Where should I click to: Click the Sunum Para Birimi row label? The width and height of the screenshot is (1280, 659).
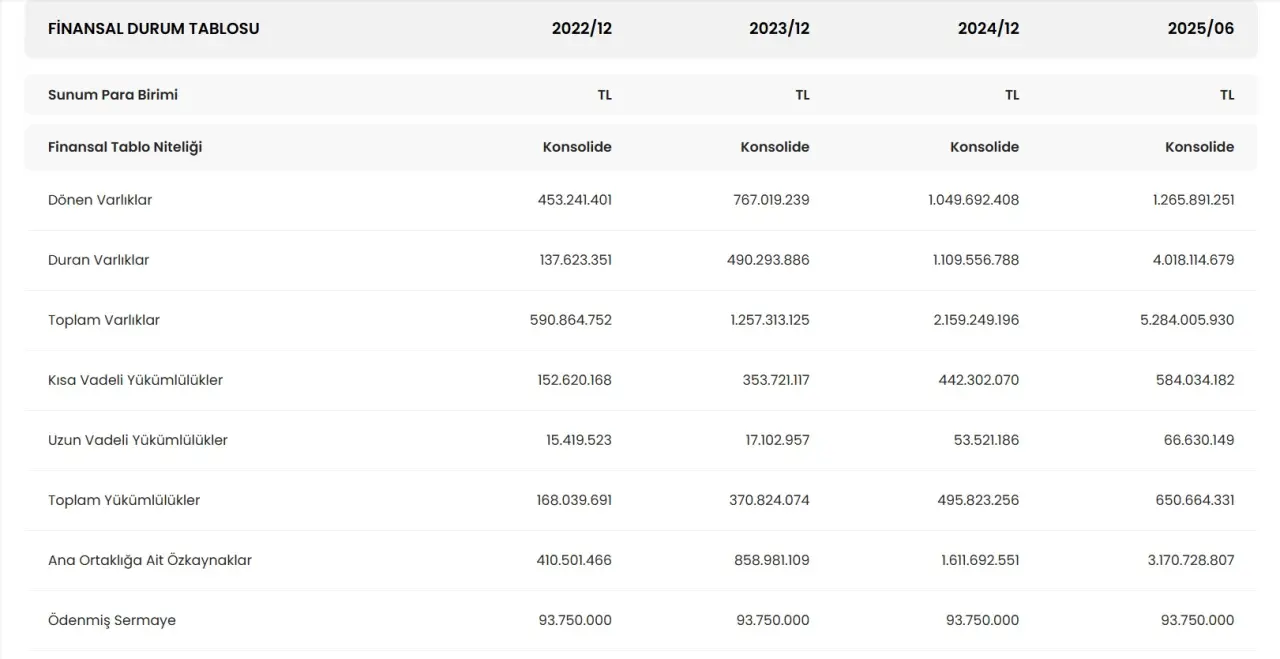click(x=113, y=95)
